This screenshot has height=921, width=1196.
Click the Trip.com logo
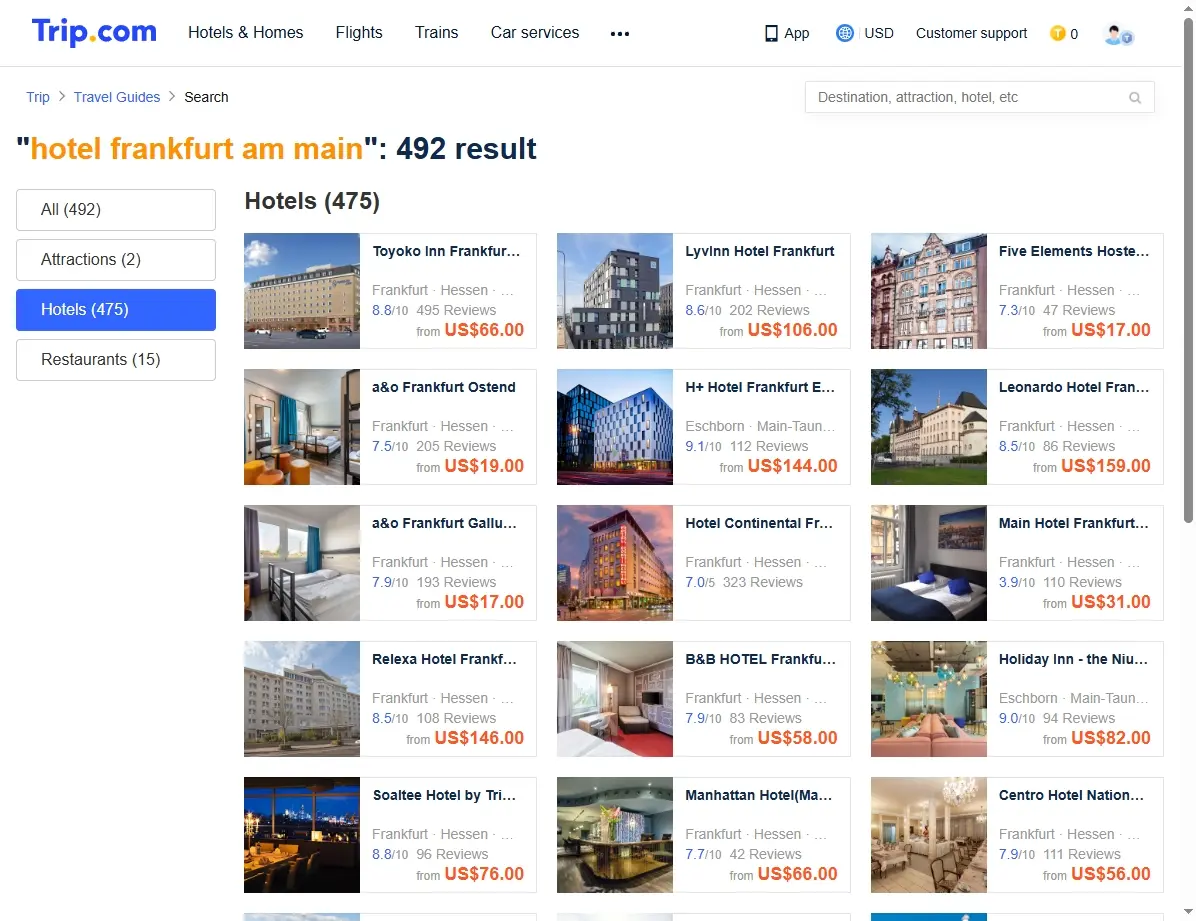[94, 32]
